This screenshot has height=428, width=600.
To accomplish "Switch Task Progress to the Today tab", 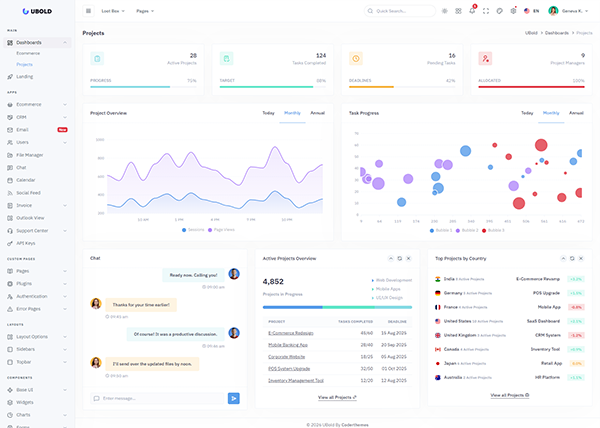I will [527, 113].
